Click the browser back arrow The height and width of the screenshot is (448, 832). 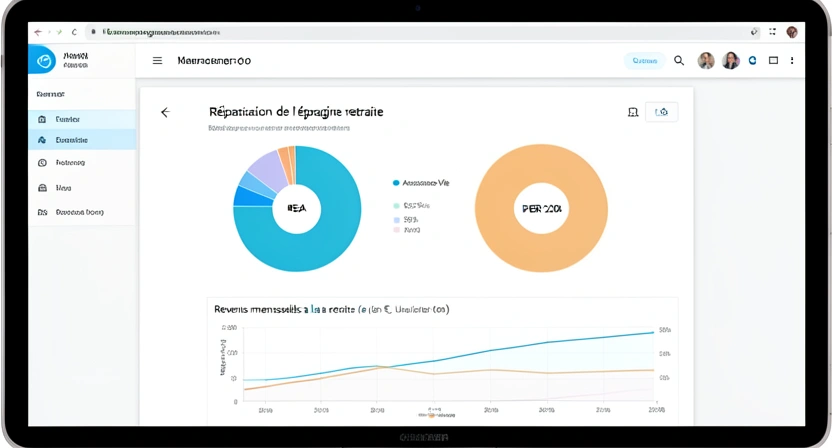(x=38, y=32)
